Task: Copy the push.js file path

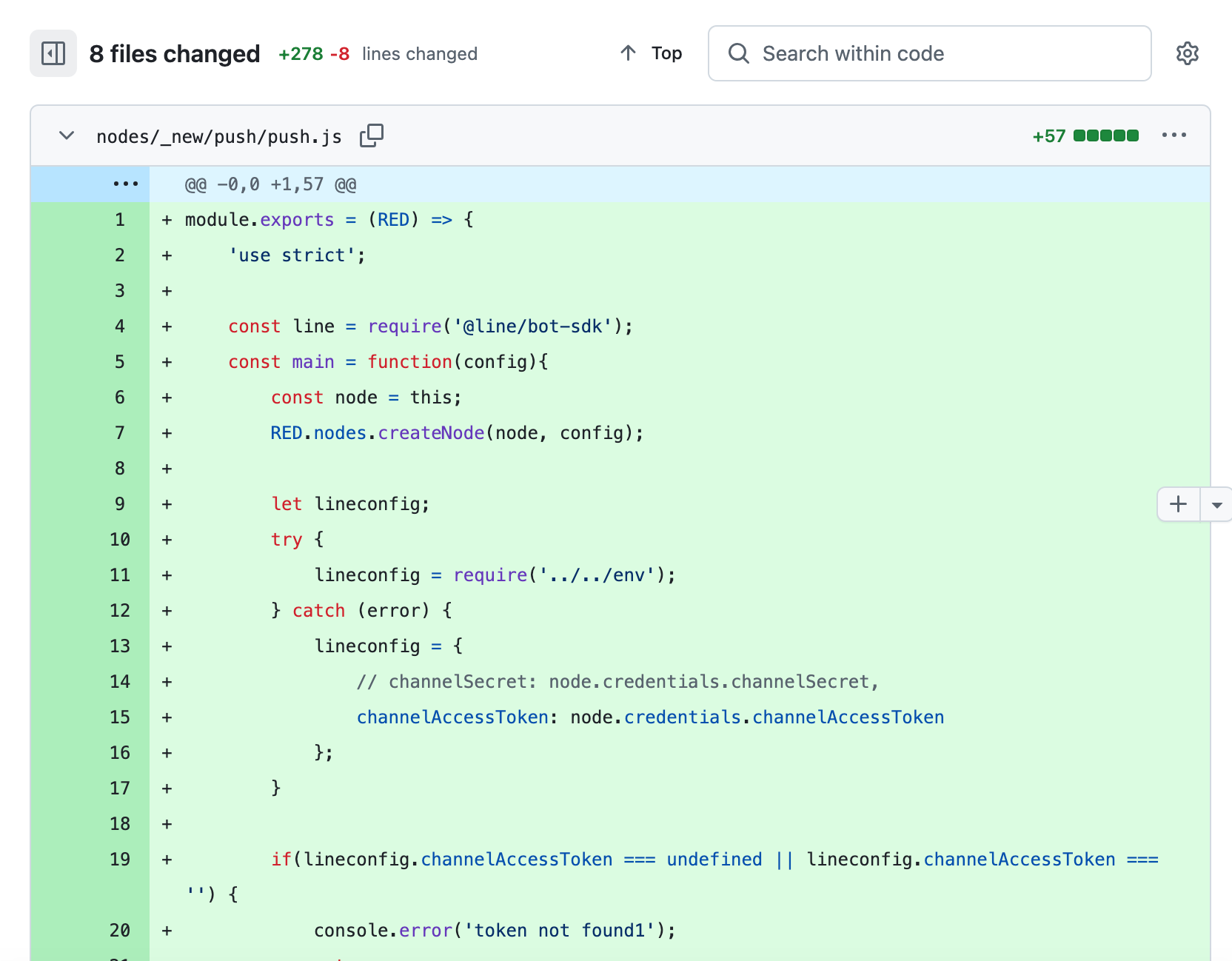Action: click(x=372, y=135)
